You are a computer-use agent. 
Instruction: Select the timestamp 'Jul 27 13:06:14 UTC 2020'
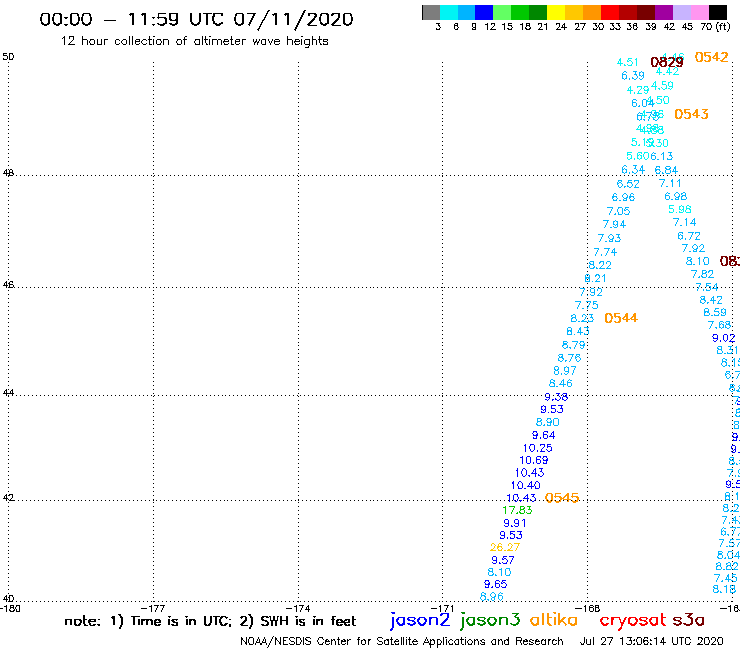651,641
